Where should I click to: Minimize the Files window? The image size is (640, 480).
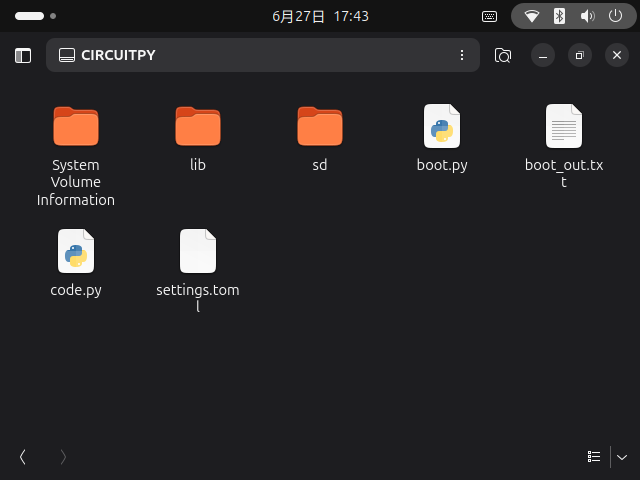tap(542, 55)
